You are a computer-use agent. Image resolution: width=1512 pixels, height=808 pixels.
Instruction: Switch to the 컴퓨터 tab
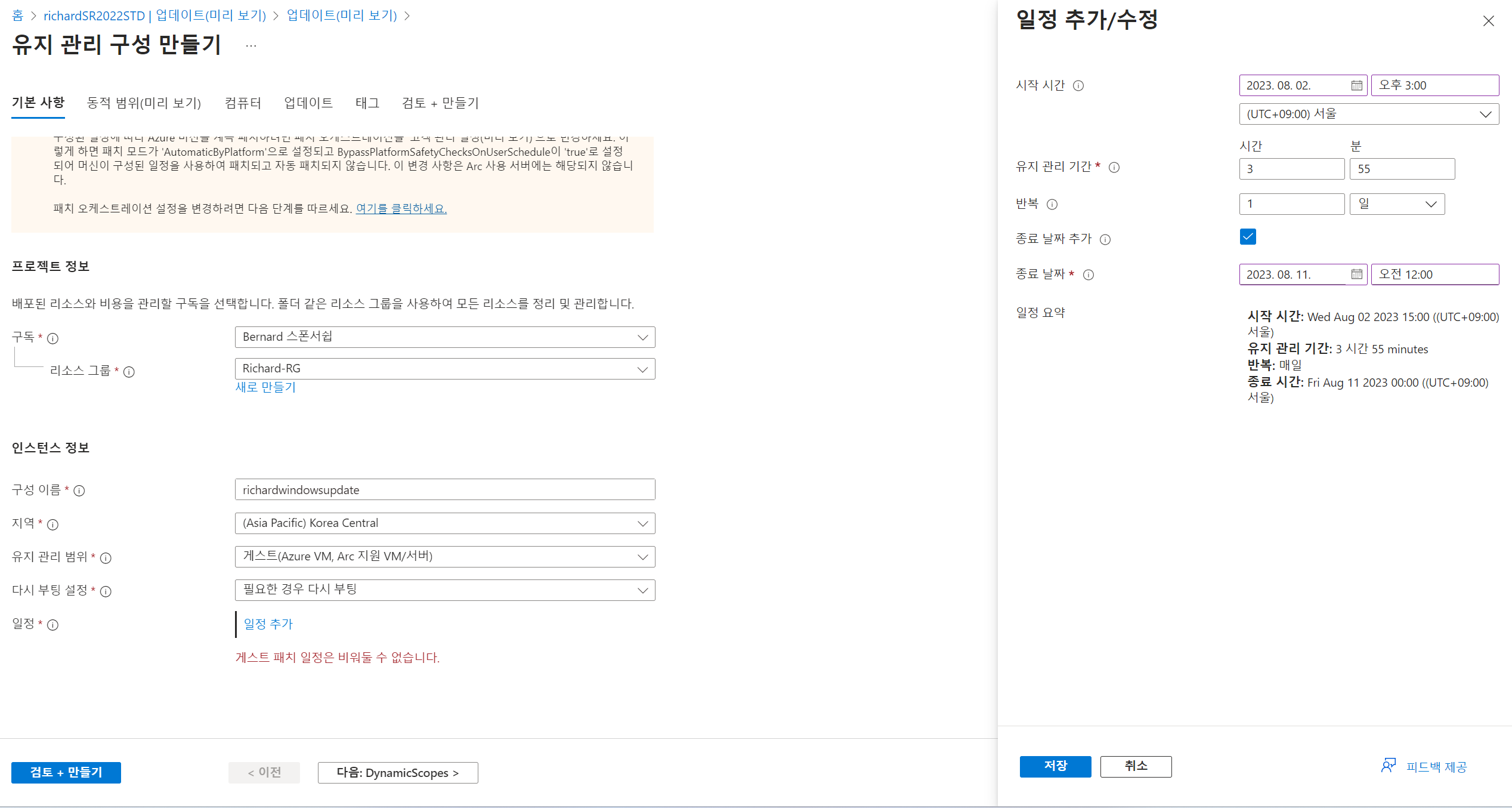pos(243,103)
